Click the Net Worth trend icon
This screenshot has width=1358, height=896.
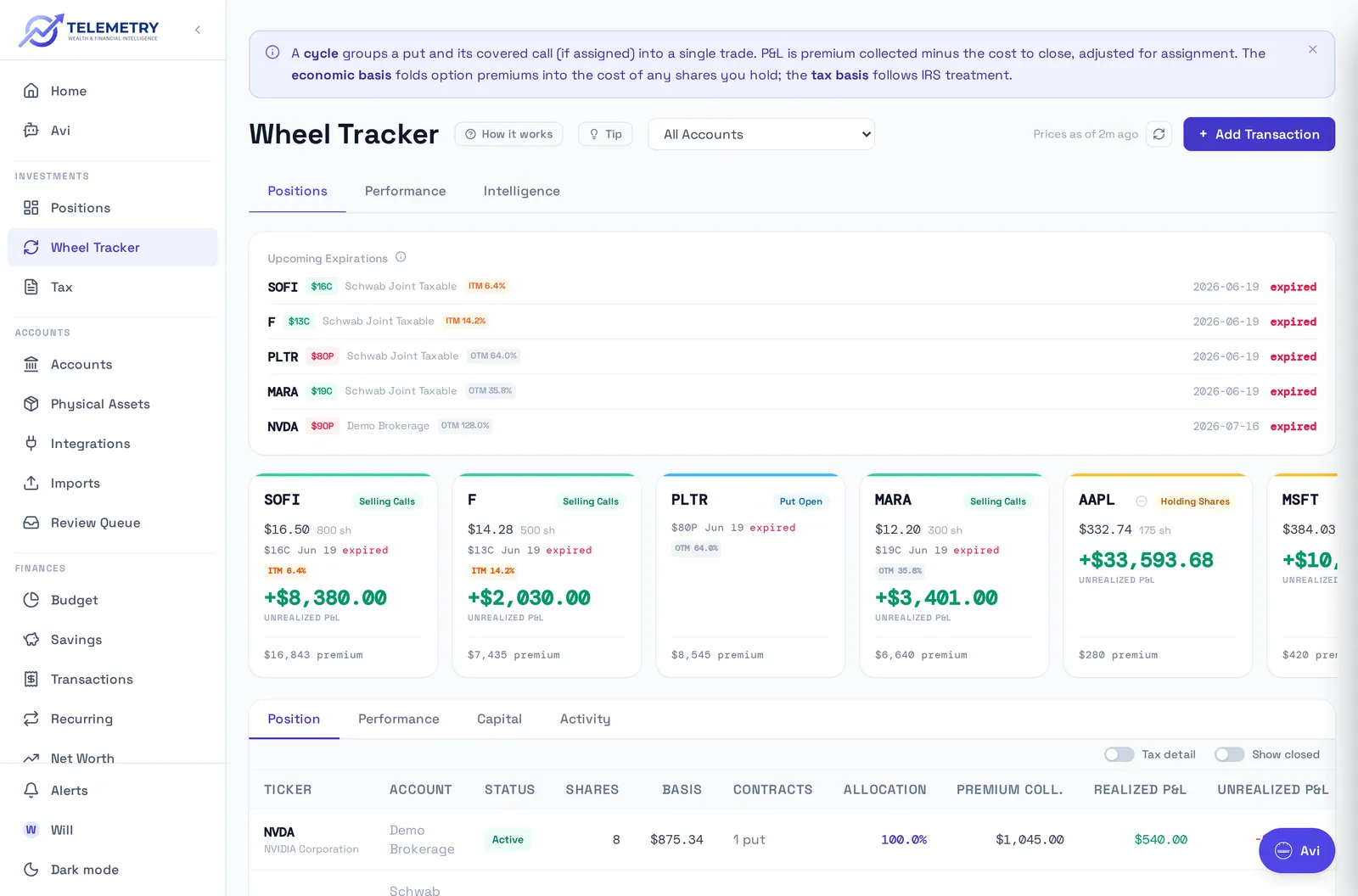pyautogui.click(x=31, y=758)
